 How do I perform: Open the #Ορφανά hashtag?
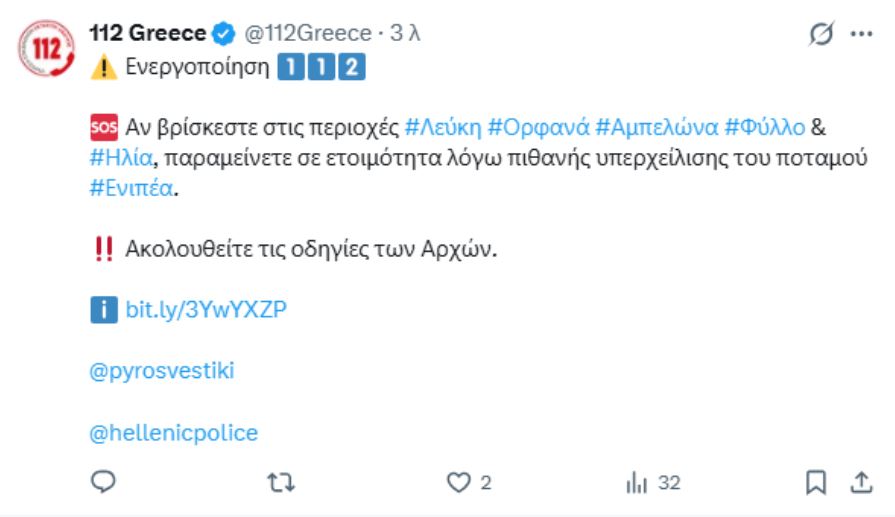tap(538, 127)
